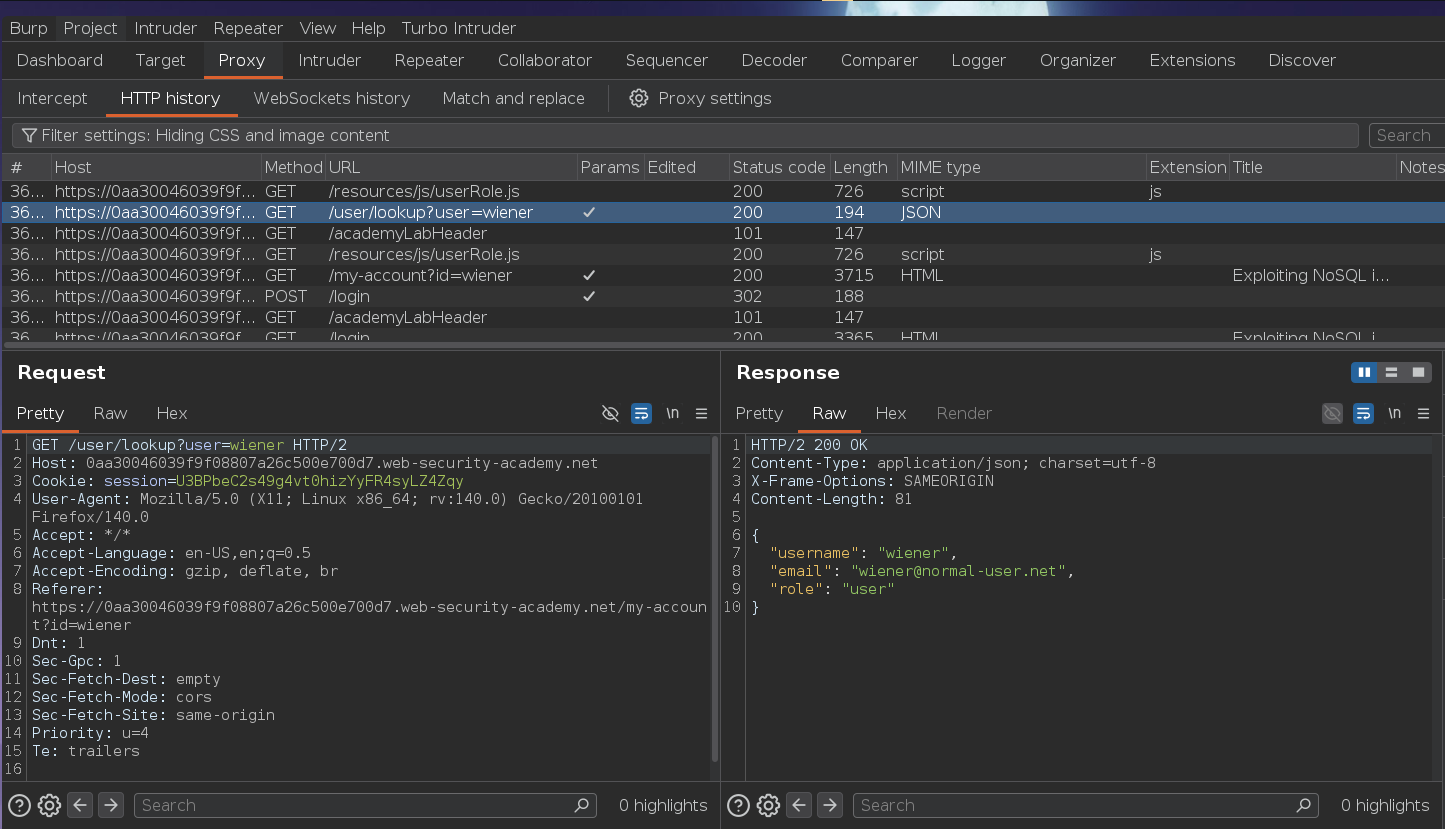The image size is (1445, 829).
Task: Click Params checkmark of /user/lookup row
Action: point(589,212)
